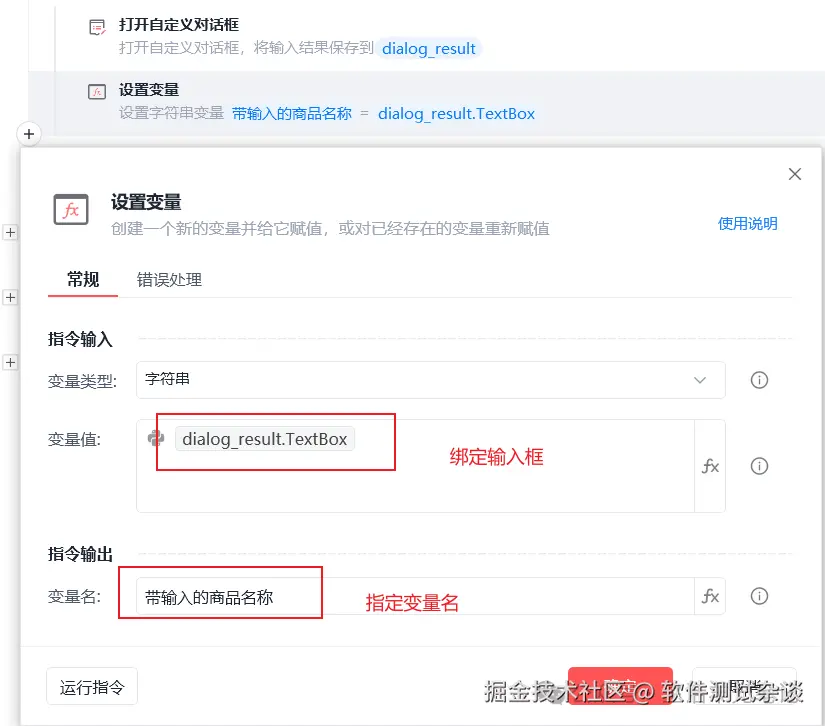Click the dialog_result.TextBox token tag

pyautogui.click(x=267, y=438)
